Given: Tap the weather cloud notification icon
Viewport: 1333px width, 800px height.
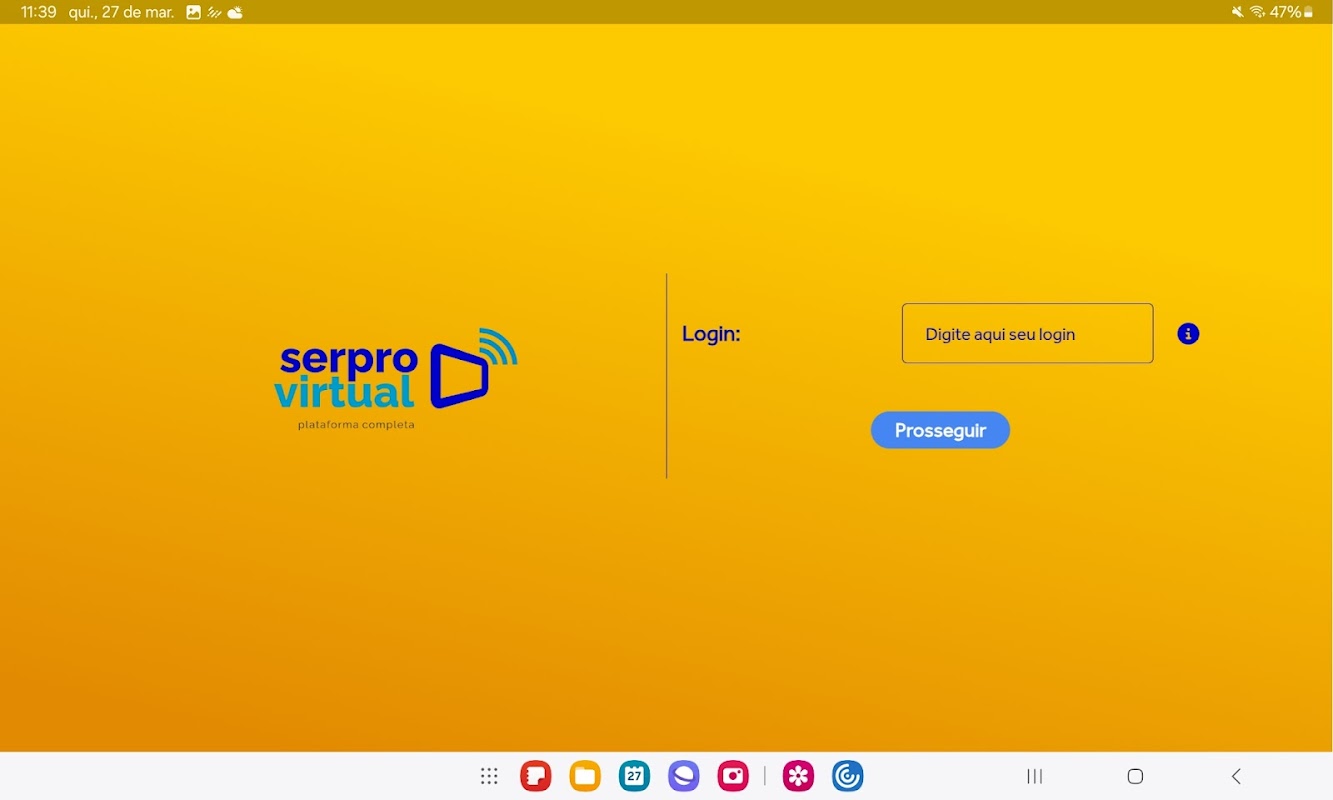Looking at the screenshot, I should (236, 13).
